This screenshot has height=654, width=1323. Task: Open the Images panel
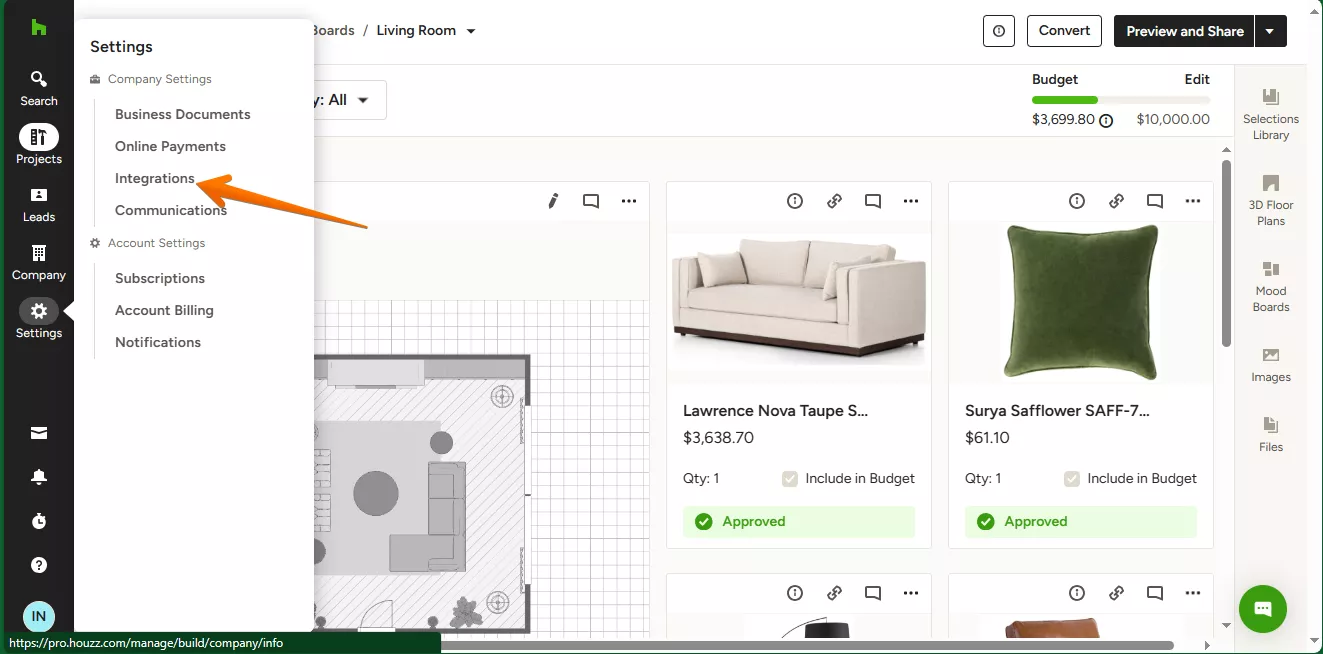tap(1271, 364)
